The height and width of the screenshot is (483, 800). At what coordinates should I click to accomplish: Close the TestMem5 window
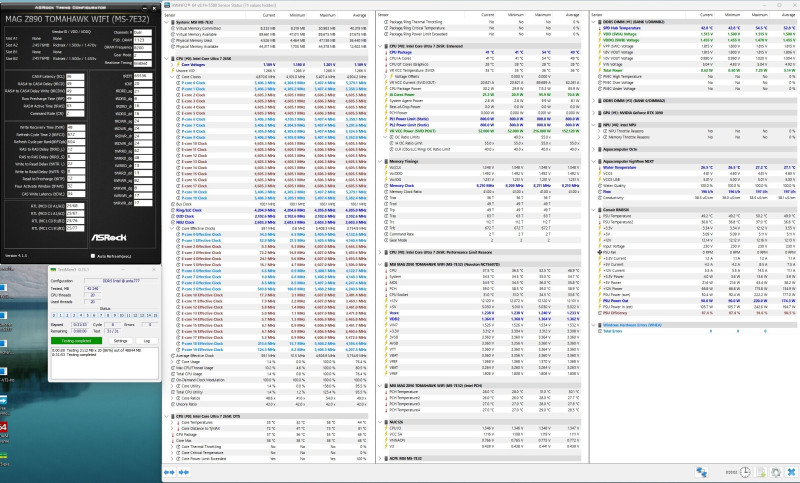154,269
